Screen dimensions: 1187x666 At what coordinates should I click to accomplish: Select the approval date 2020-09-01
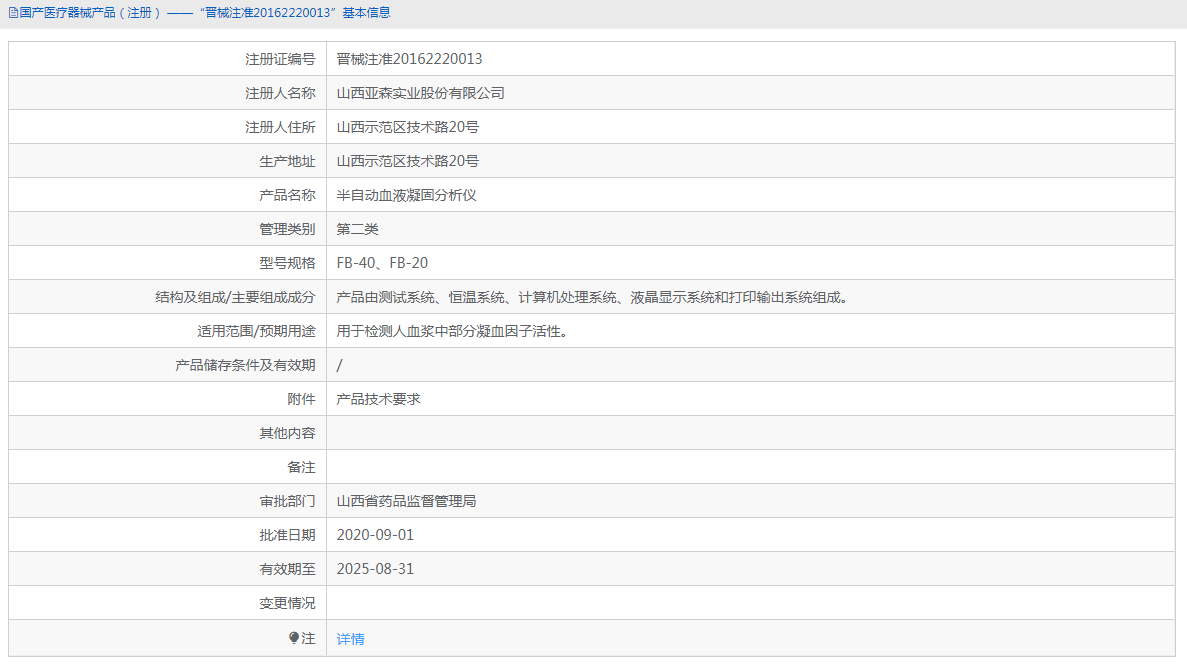pos(376,534)
